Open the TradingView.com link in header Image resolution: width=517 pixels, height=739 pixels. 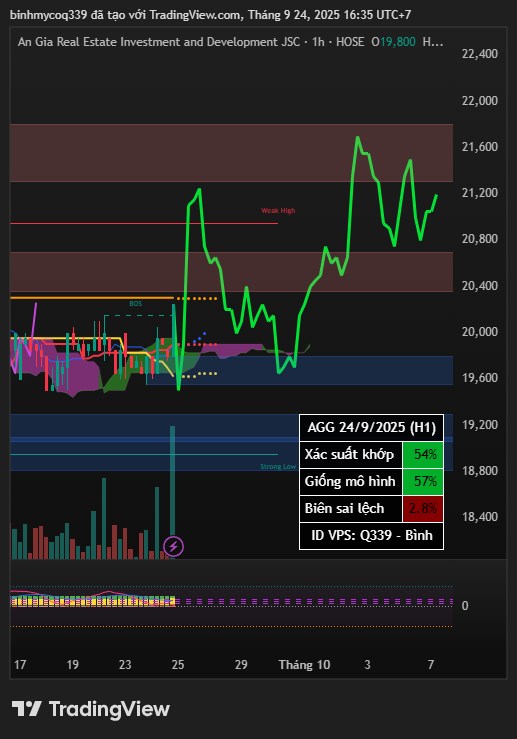[195, 15]
